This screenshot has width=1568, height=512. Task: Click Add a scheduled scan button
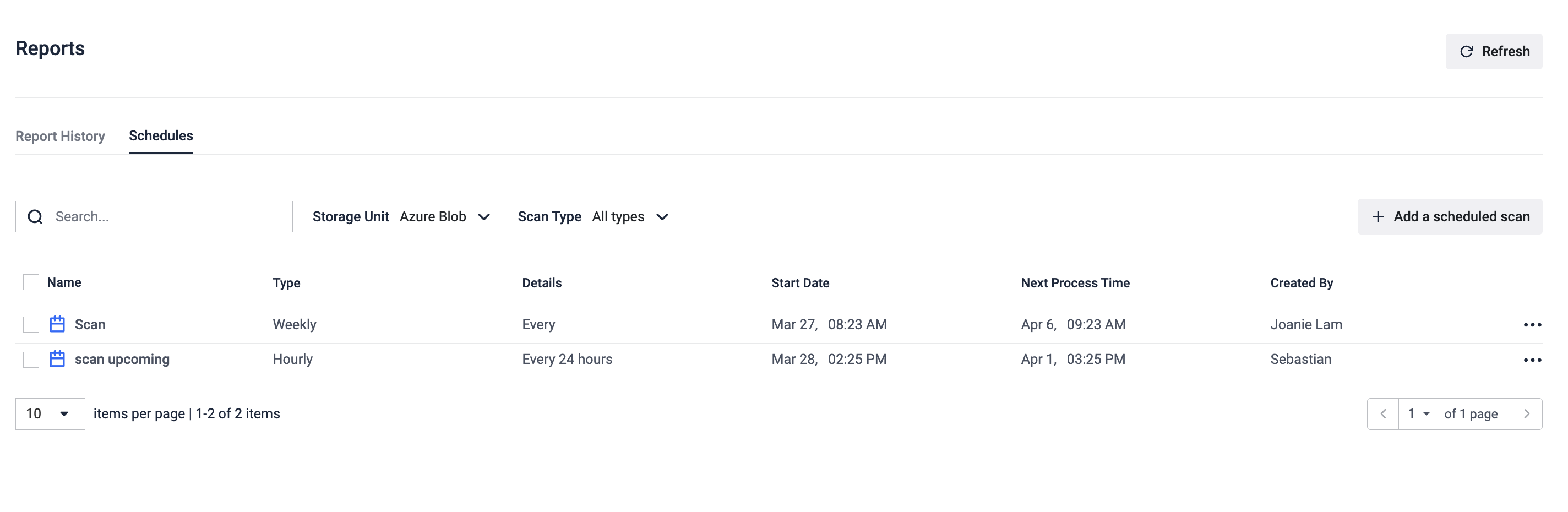1449,217
